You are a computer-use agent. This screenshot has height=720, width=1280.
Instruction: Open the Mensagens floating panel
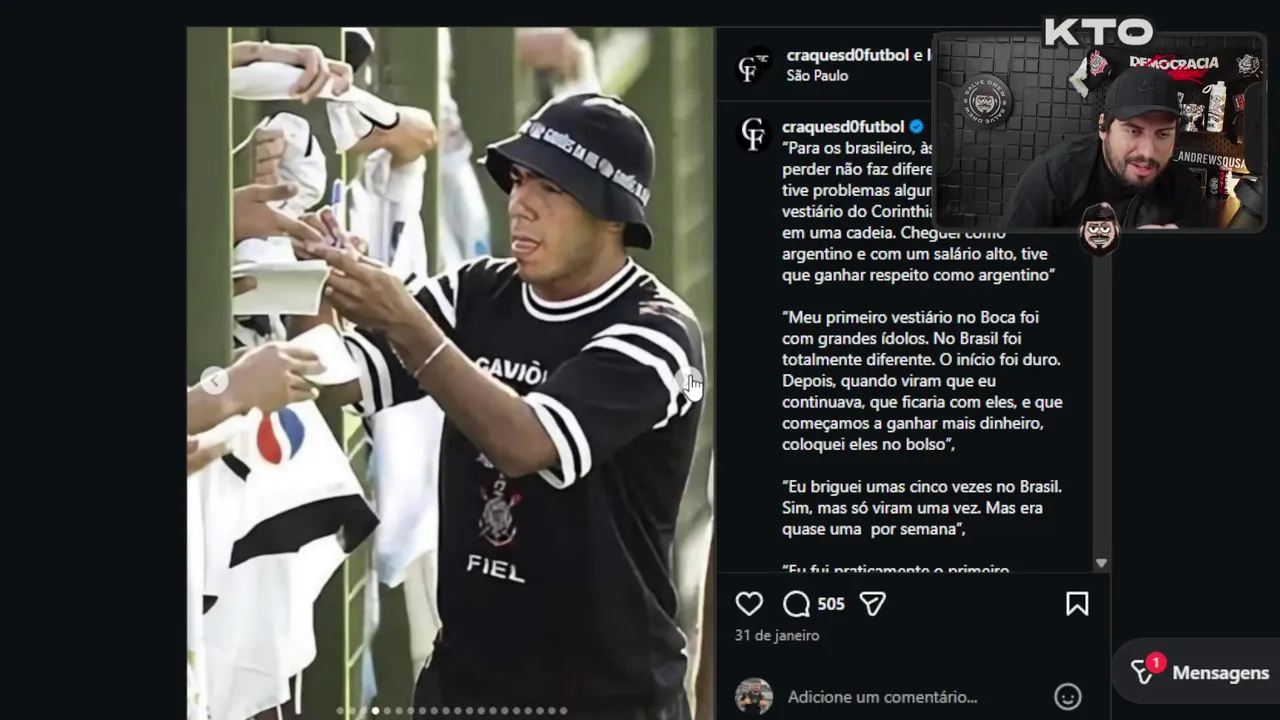pos(1197,673)
